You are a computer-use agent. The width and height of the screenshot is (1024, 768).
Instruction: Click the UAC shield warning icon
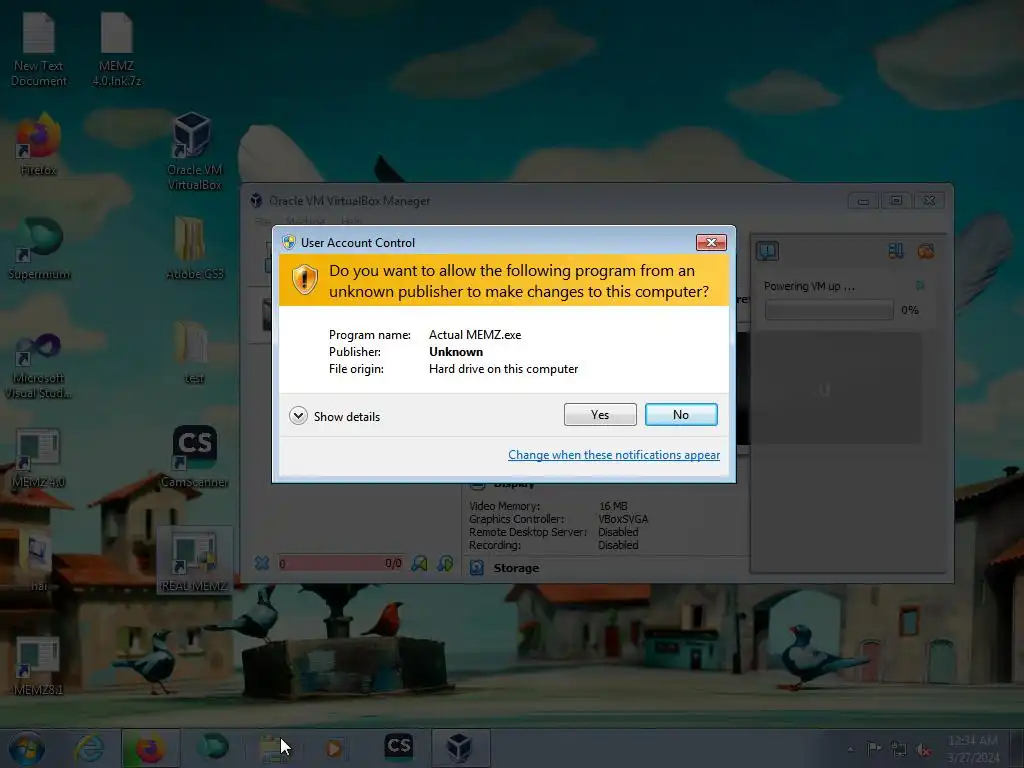point(304,280)
